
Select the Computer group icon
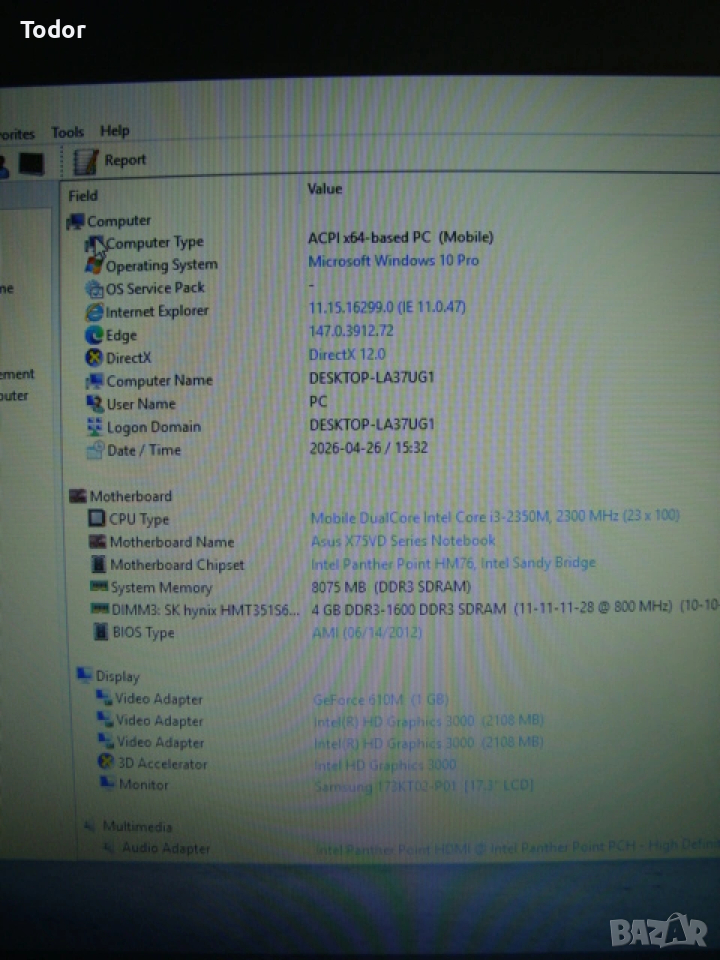tap(76, 221)
